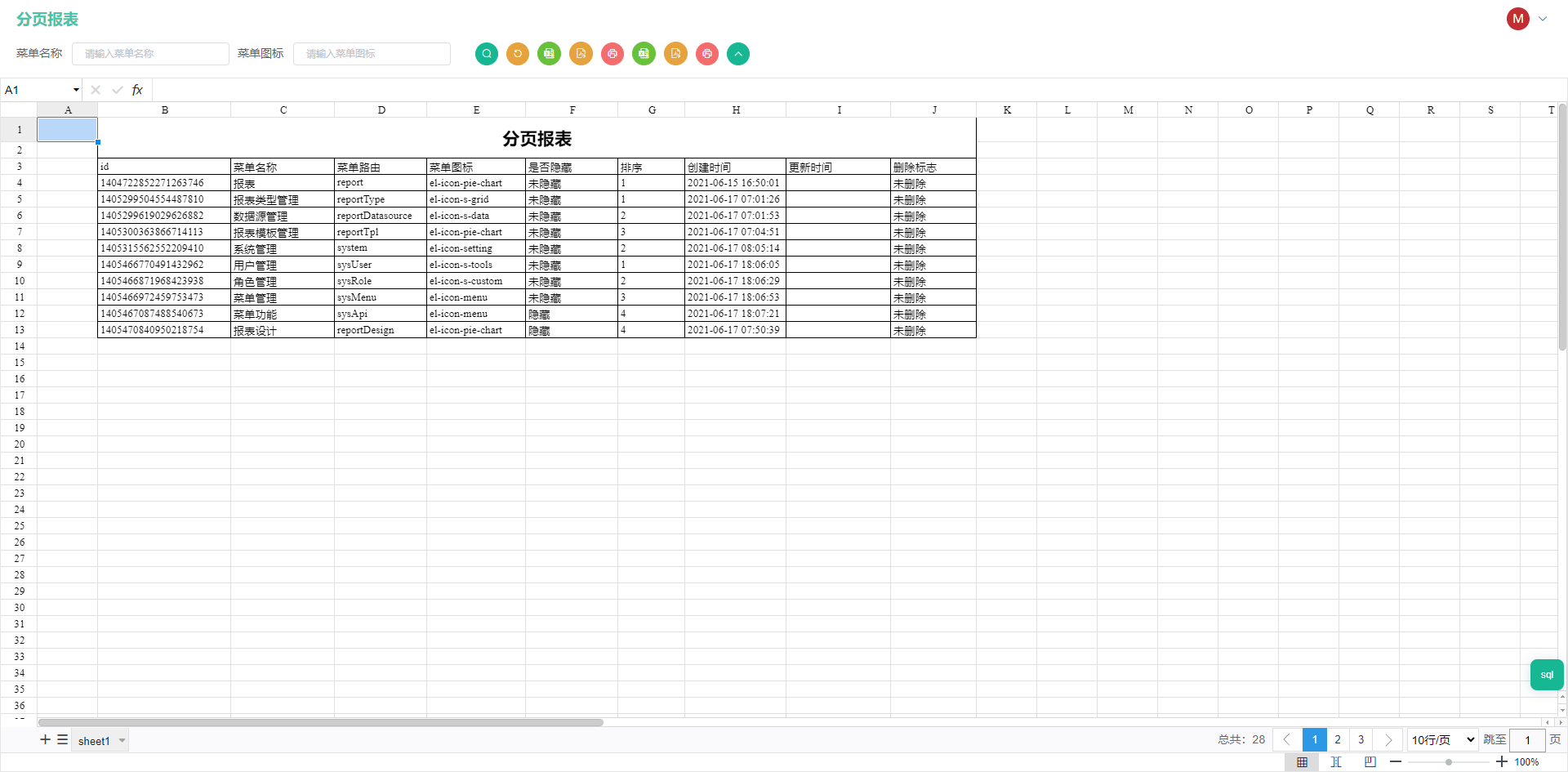Open the 10行/页 page size dropdown
Image resolution: width=1568 pixels, height=772 pixels.
click(x=1443, y=739)
